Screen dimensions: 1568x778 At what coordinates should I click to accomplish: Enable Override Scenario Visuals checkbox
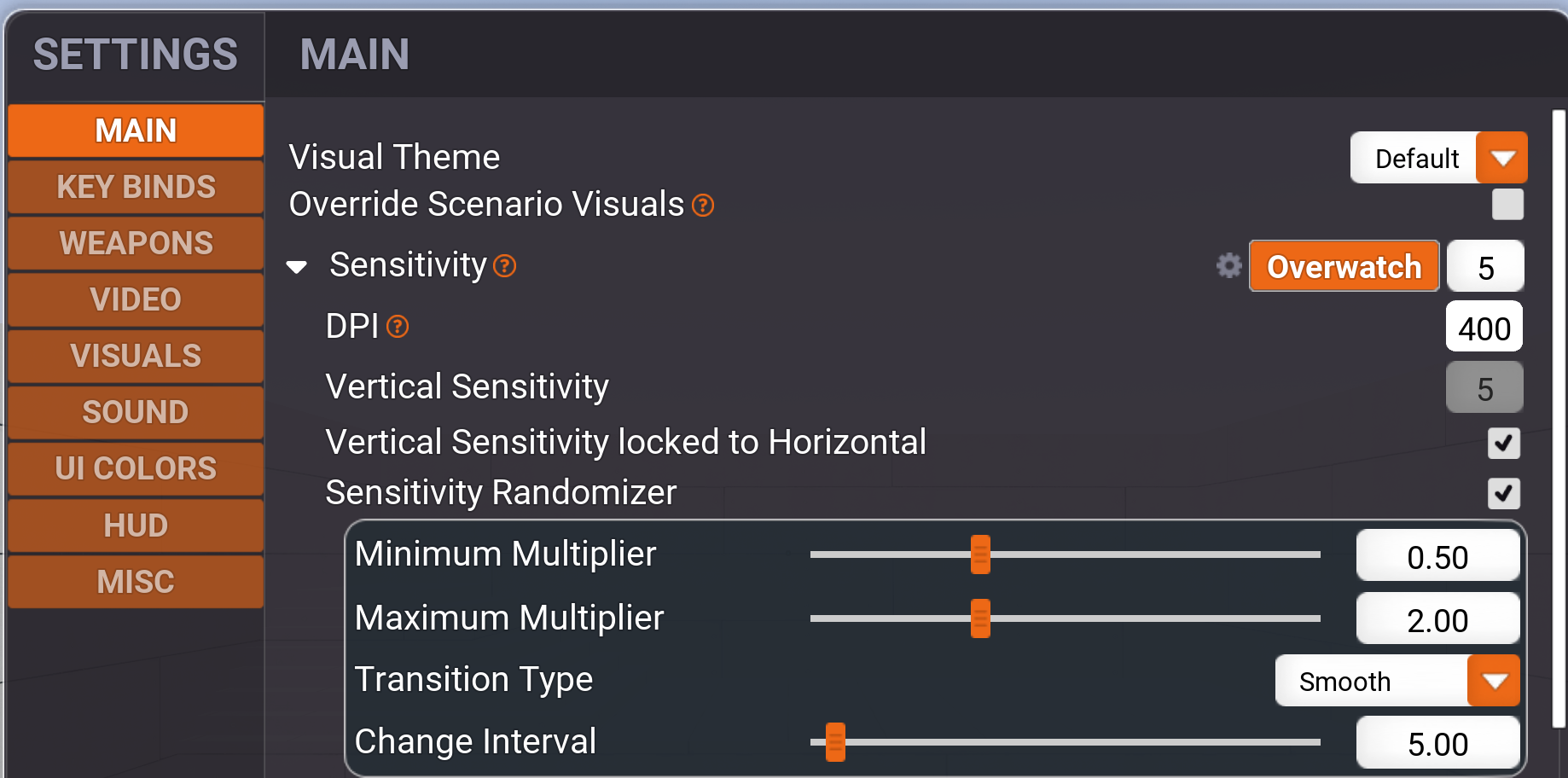[1507, 205]
